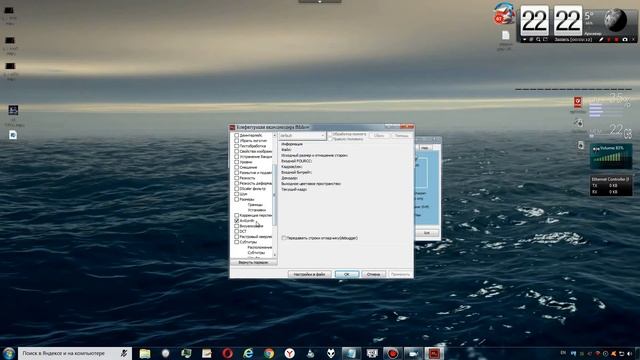This screenshot has height=360, width=640.
Task: Select the Расположение sub-item under Субтитры
Action: coord(260,247)
